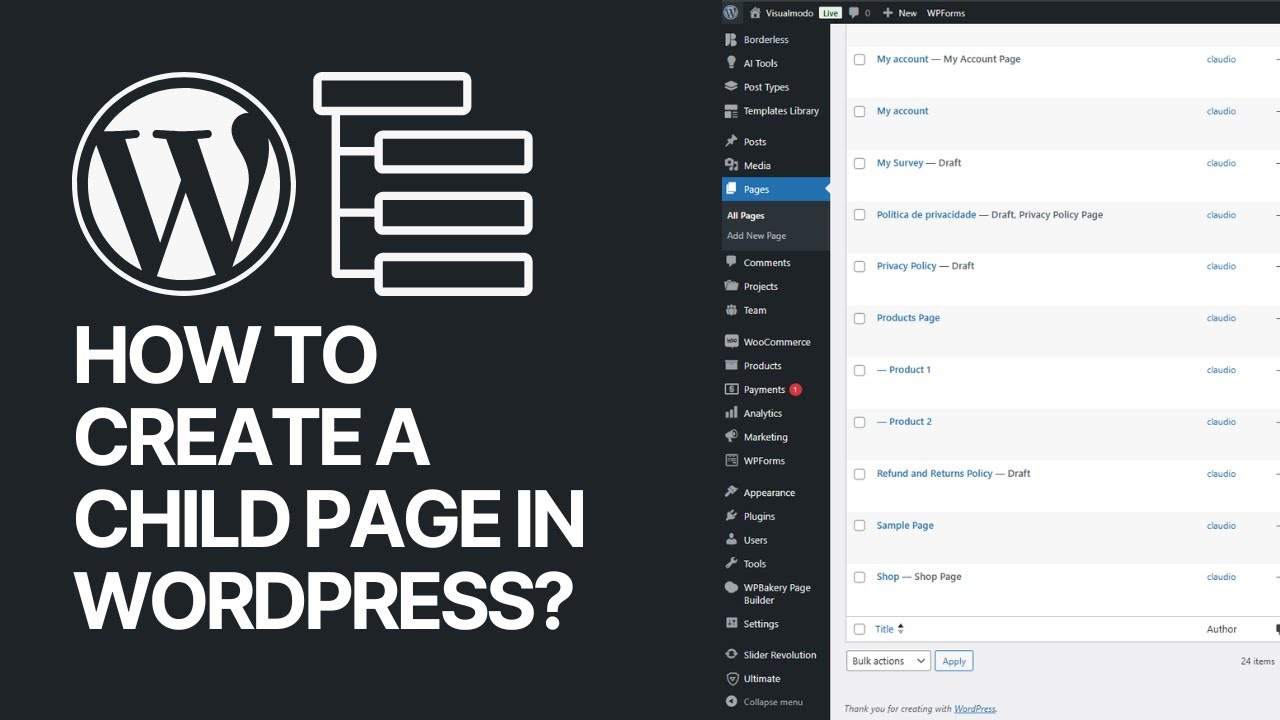
Task: Click the Ultimate shield icon
Action: 731,679
